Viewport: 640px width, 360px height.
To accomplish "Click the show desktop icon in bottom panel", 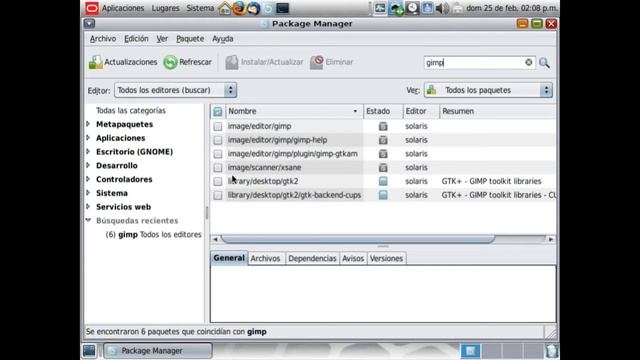I will pos(89,351).
